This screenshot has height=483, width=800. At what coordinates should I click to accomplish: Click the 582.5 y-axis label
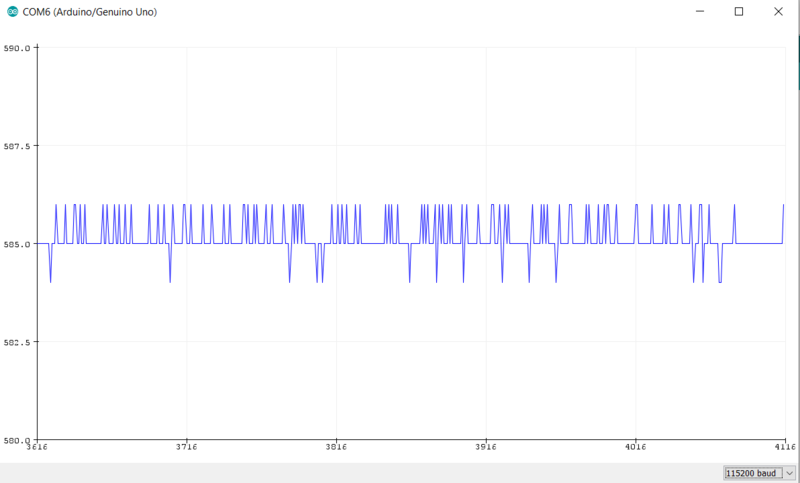(16, 342)
